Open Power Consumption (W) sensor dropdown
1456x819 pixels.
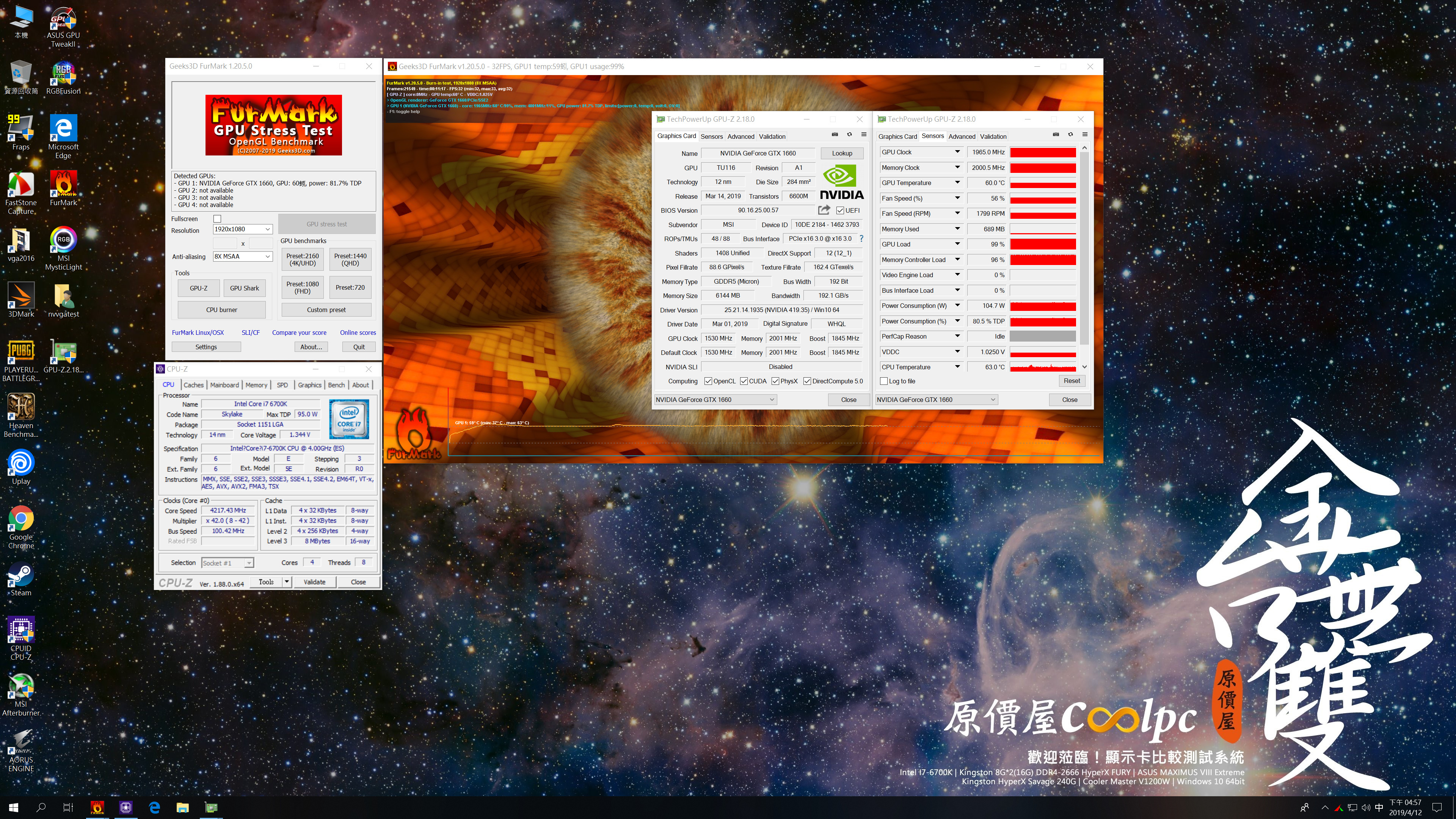point(957,305)
